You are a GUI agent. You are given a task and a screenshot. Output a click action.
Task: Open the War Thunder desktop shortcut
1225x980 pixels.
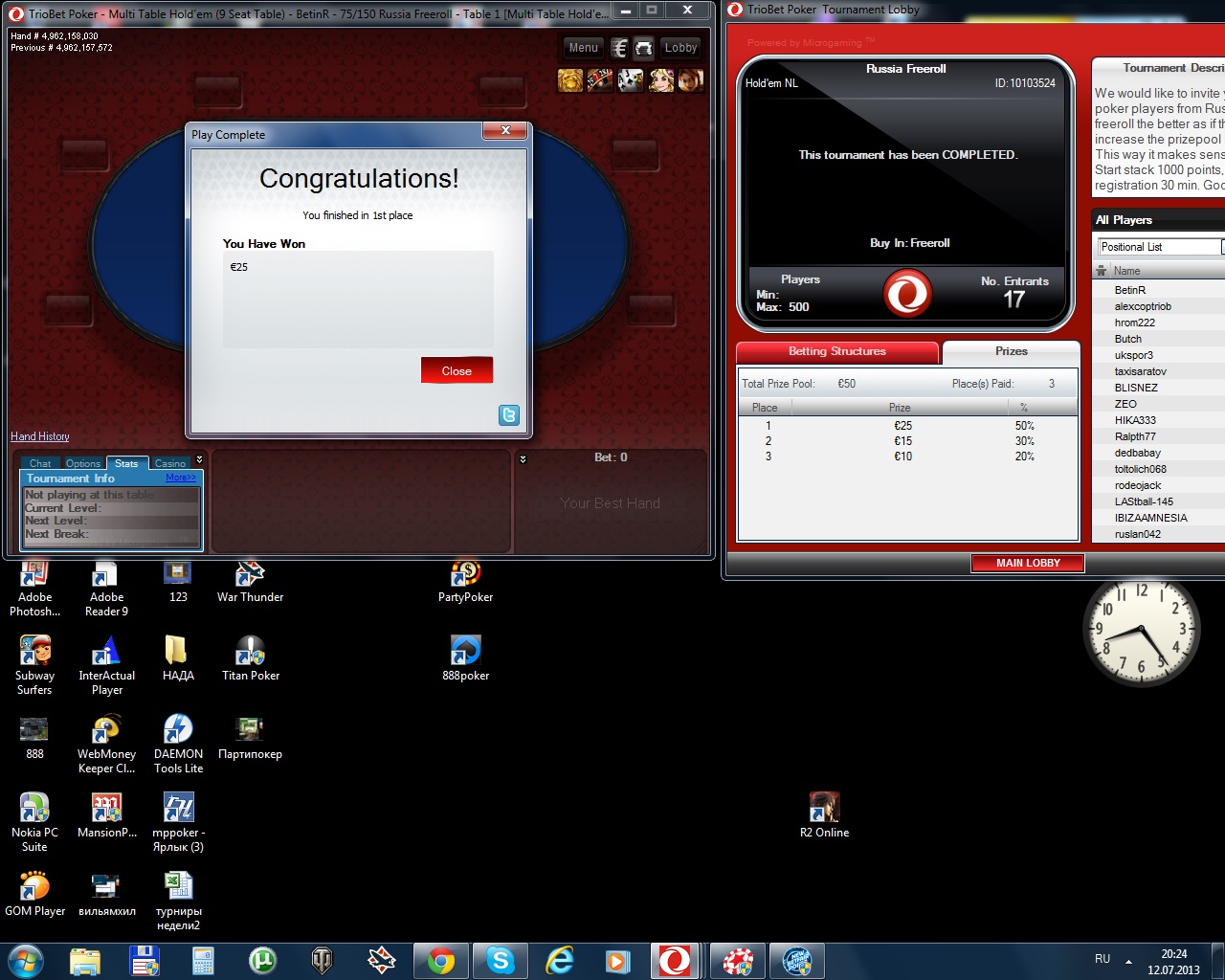[x=250, y=582]
